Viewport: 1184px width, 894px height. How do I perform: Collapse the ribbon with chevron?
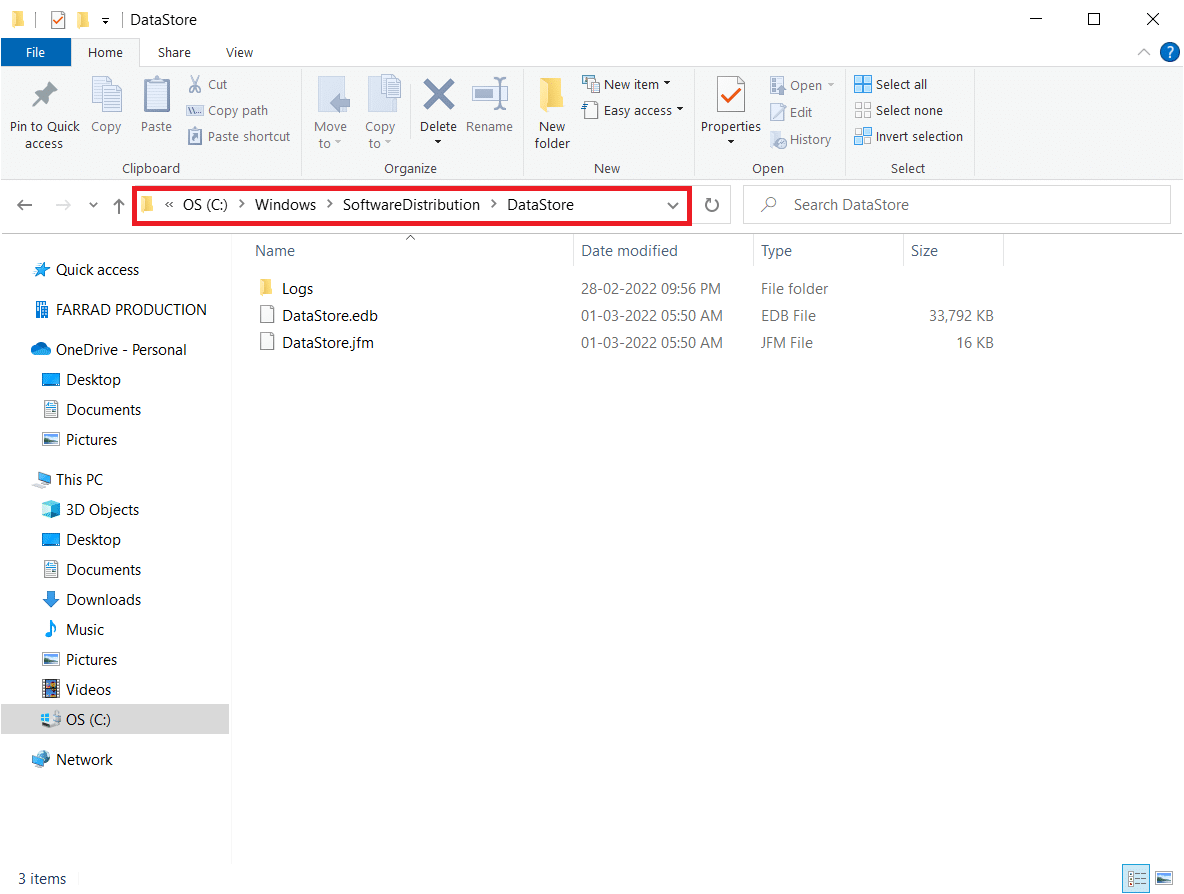(1144, 52)
